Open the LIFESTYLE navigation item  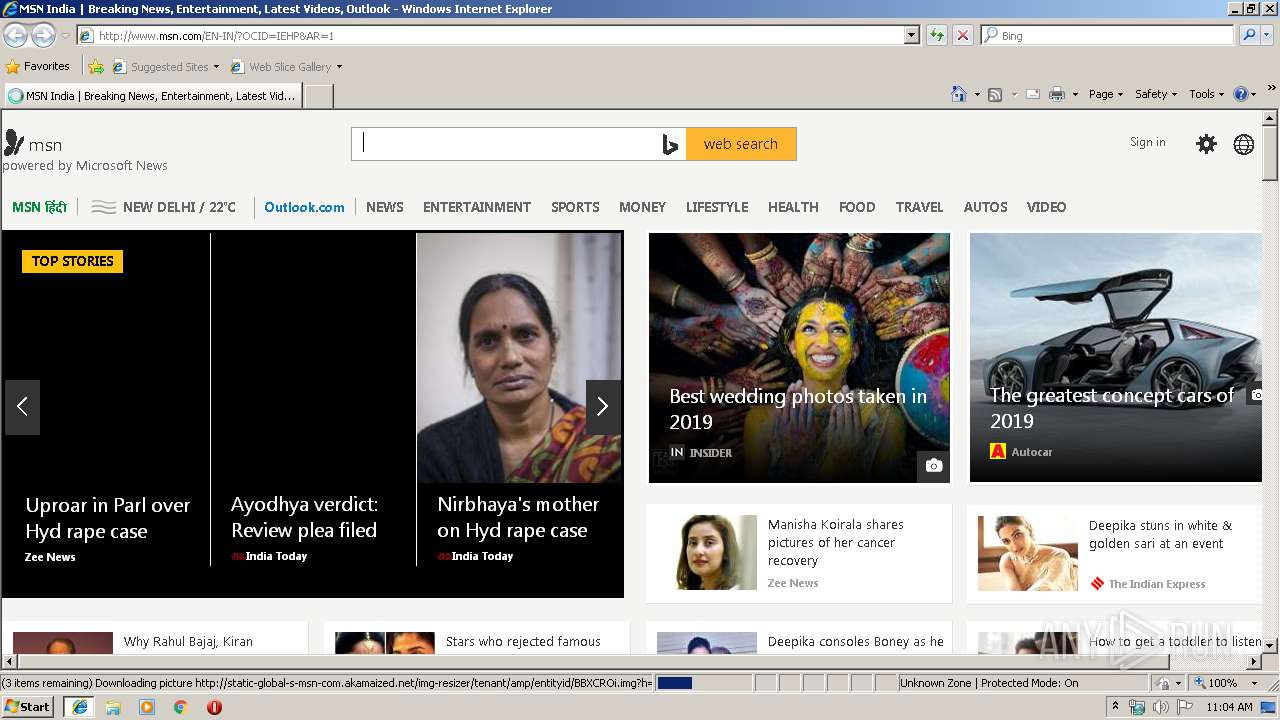(717, 207)
